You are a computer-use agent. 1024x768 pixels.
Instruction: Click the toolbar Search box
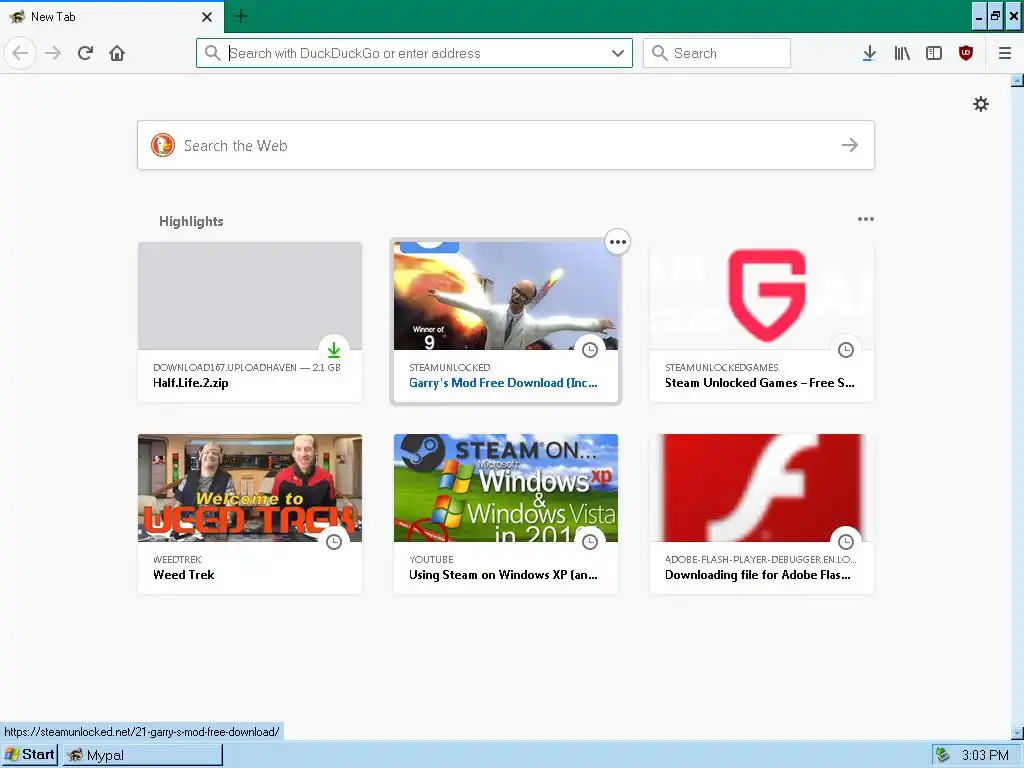716,53
